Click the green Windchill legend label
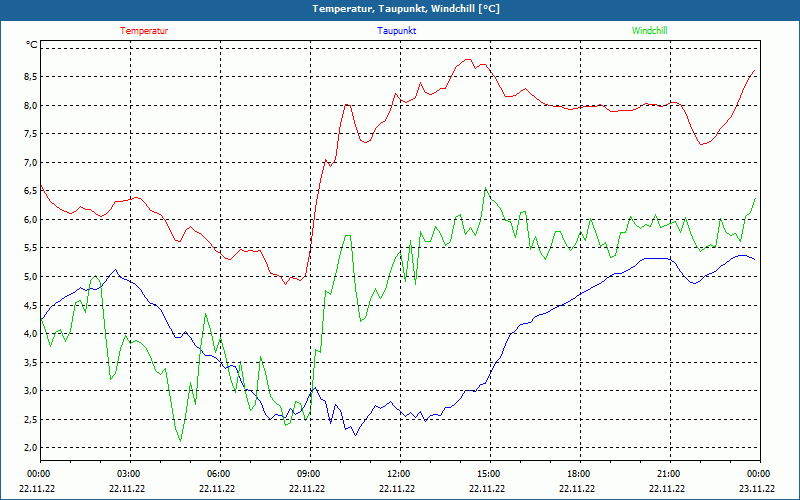The image size is (800, 500). click(649, 31)
